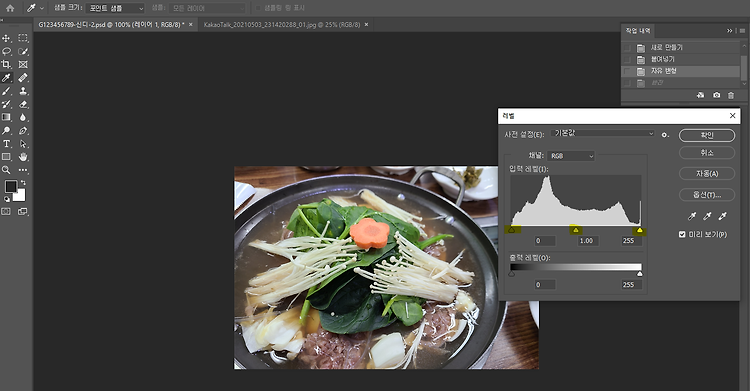750x391 pixels.
Task: Open the 사전 설정 preset dropdown
Action: (x=603, y=134)
